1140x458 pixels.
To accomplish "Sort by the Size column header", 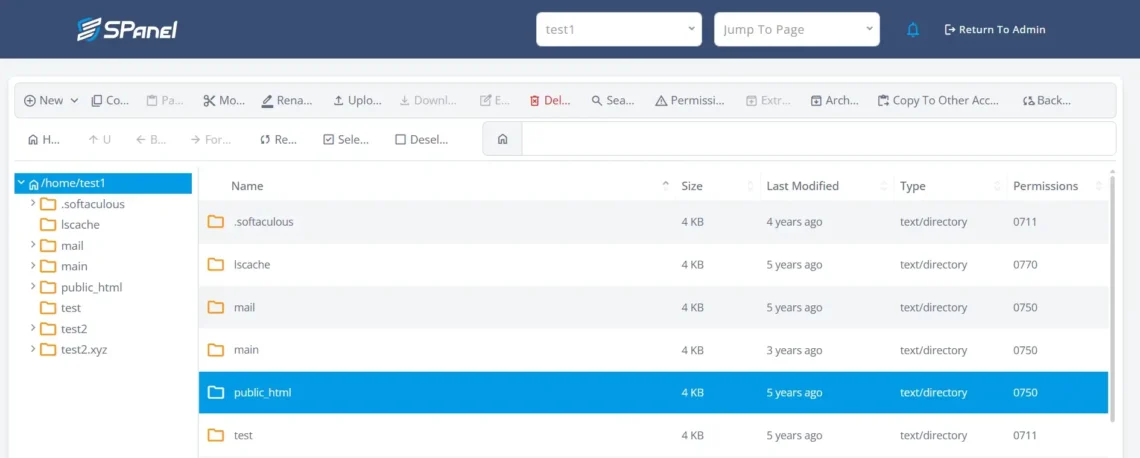I will [x=691, y=186].
